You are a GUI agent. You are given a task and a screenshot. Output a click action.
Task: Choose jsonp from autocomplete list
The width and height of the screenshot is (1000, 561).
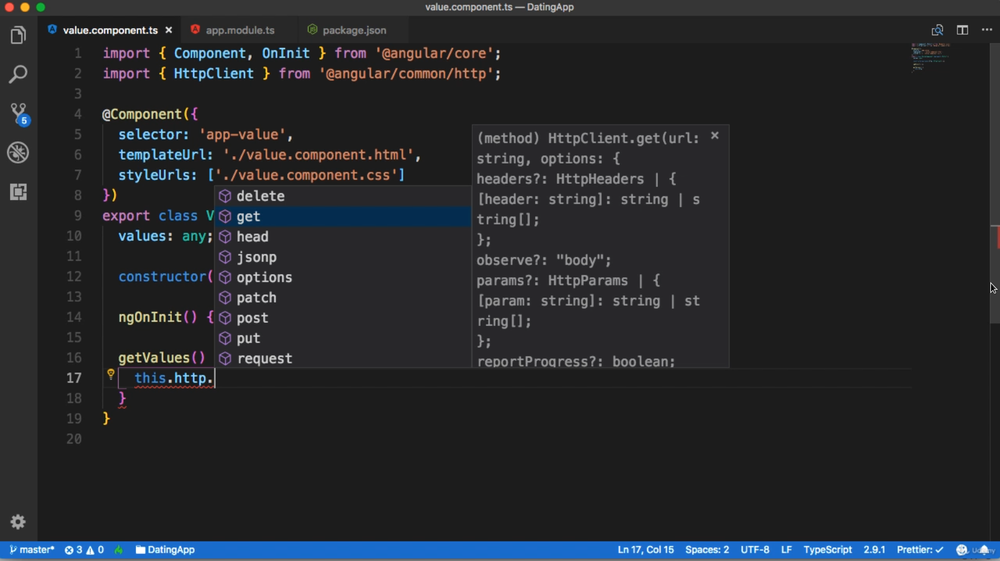342,257
